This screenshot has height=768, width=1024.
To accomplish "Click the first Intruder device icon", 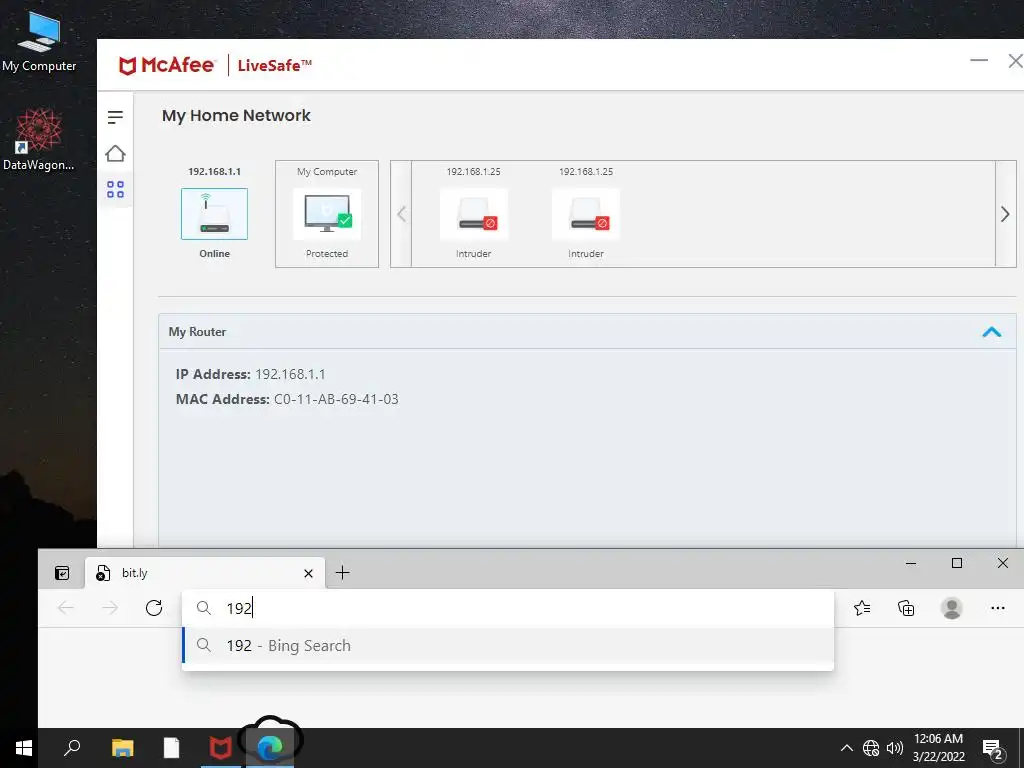I will 473,215.
